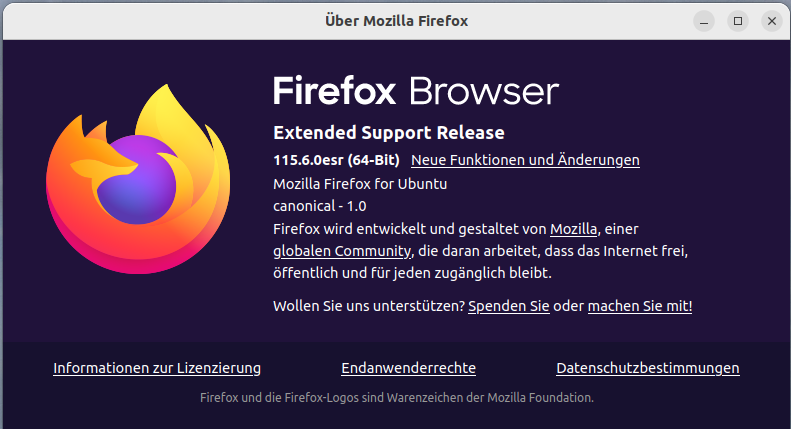Maximize the about dialog window
Screen dimensions: 791x429
point(738,20)
